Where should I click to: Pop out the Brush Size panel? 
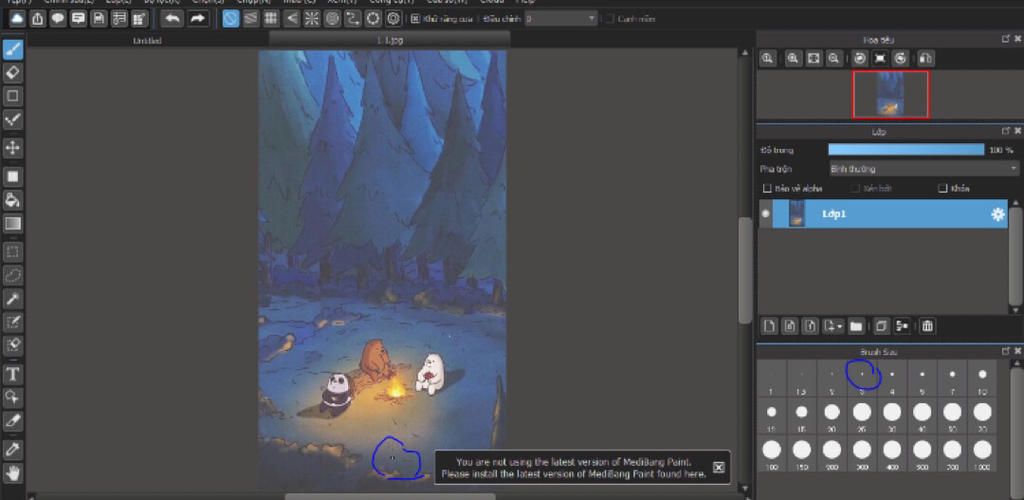pyautogui.click(x=1006, y=351)
